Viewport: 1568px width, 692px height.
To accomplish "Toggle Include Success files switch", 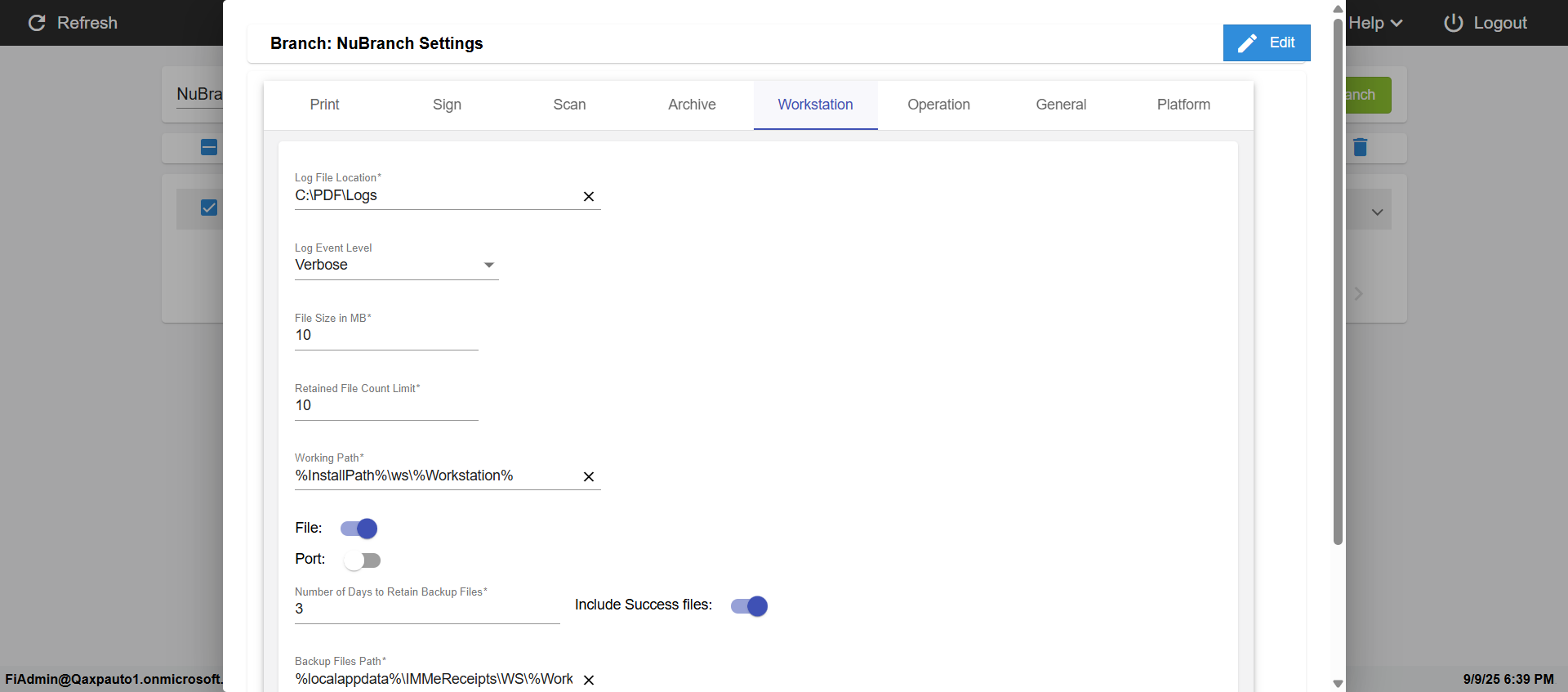I will [749, 606].
